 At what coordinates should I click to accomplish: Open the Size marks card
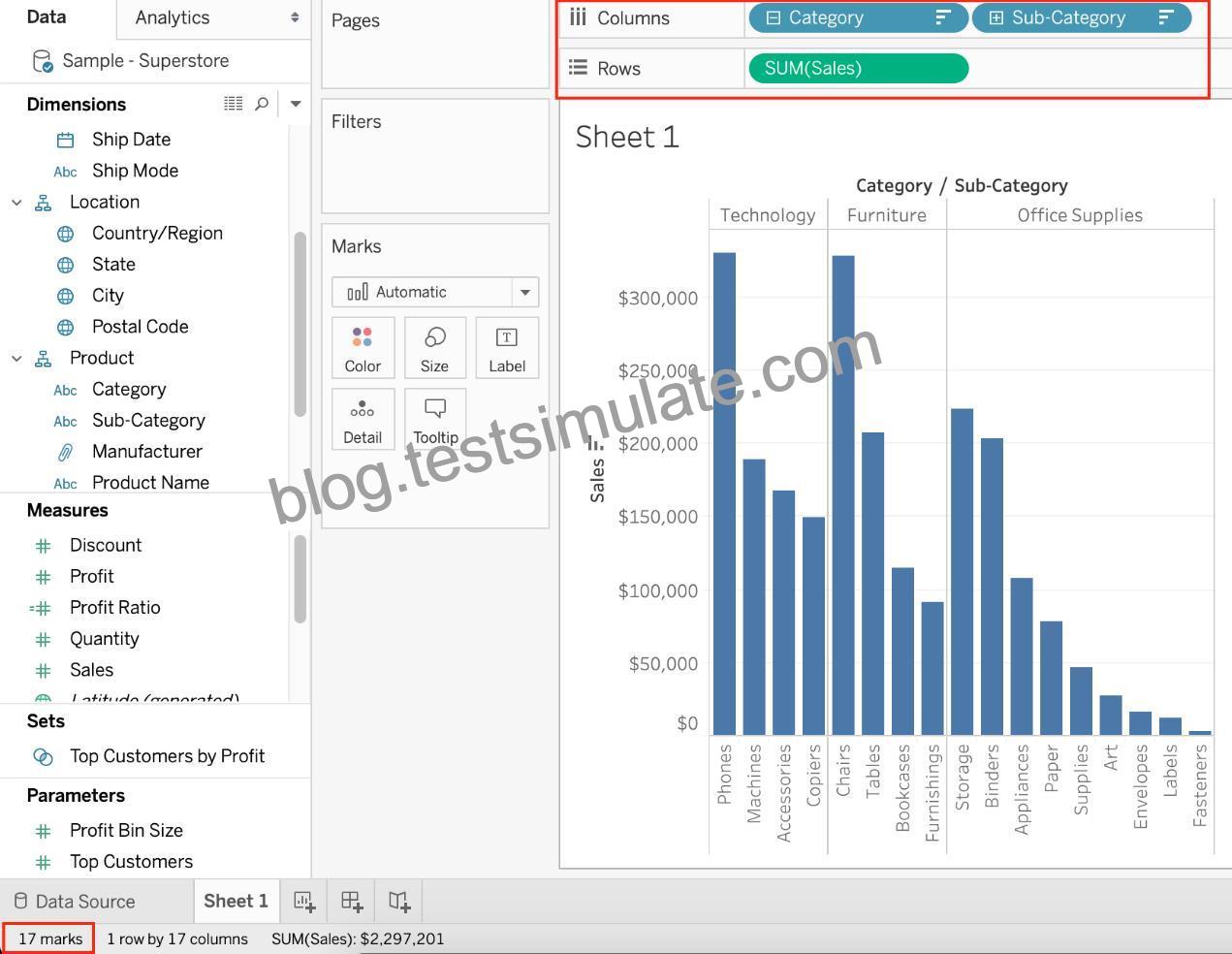coord(434,347)
